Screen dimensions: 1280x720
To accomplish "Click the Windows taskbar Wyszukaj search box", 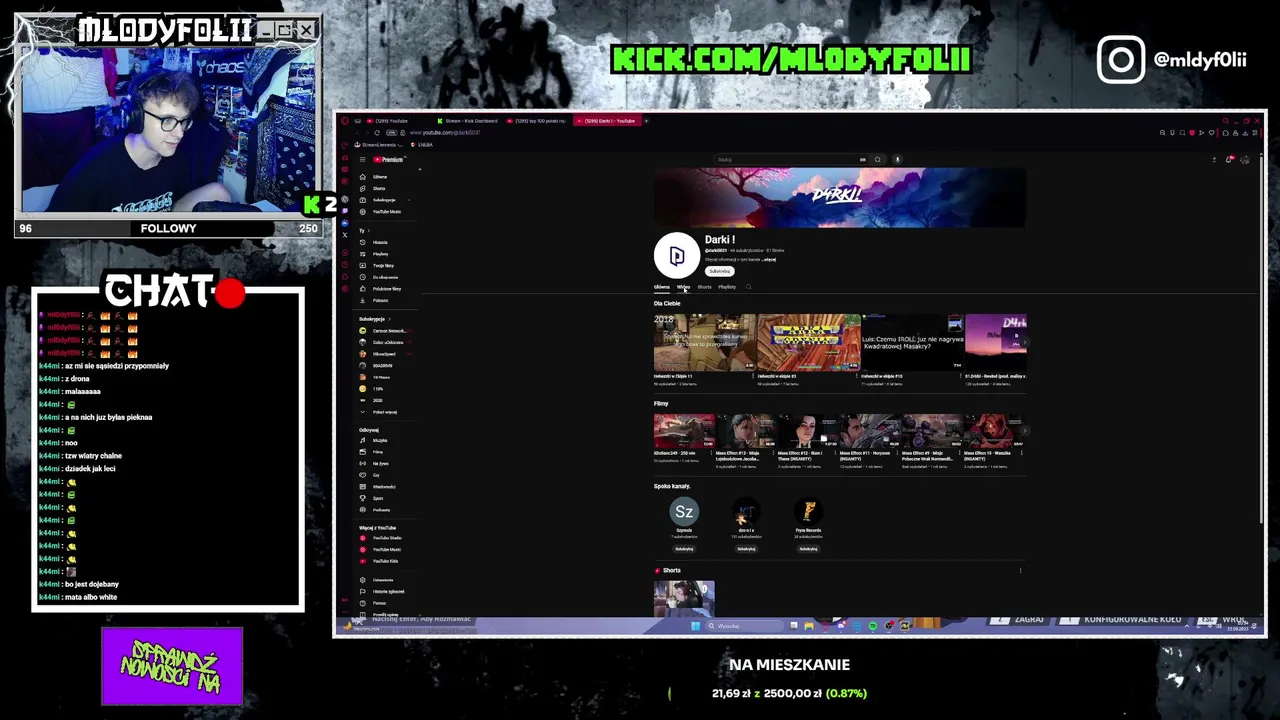I will [744, 626].
